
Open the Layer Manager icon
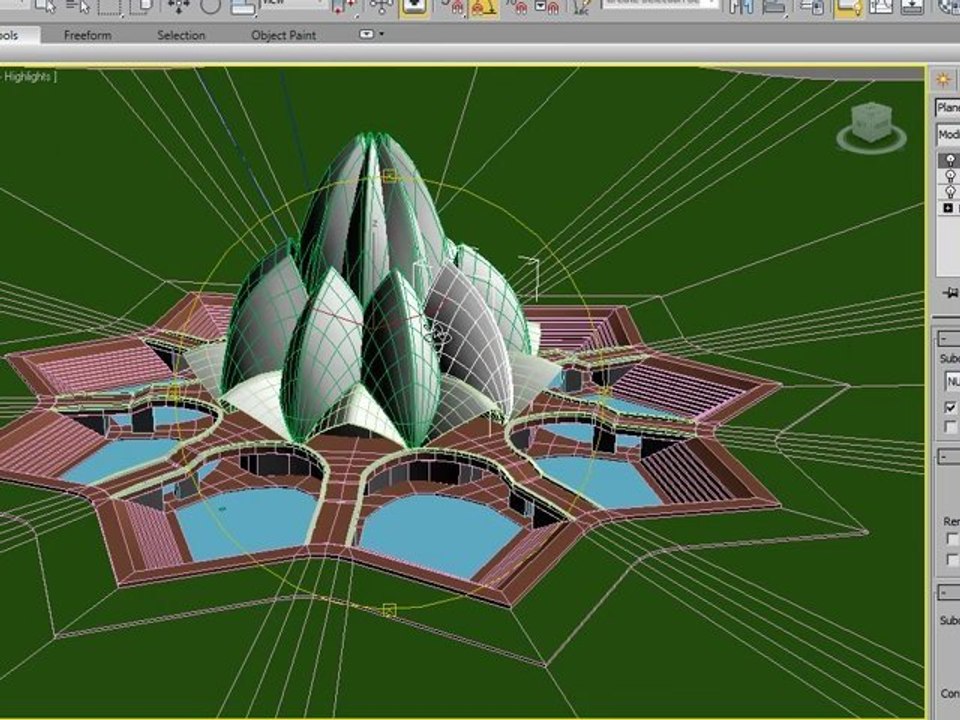tap(812, 6)
